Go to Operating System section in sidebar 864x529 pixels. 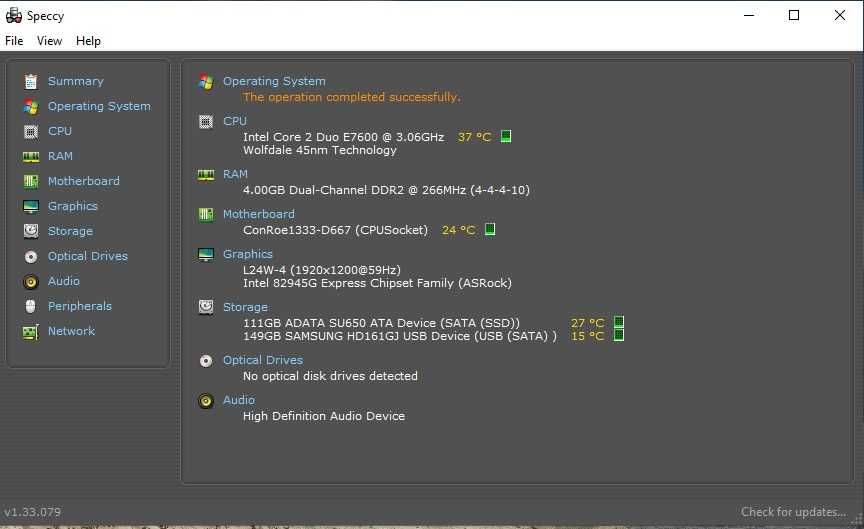point(99,106)
